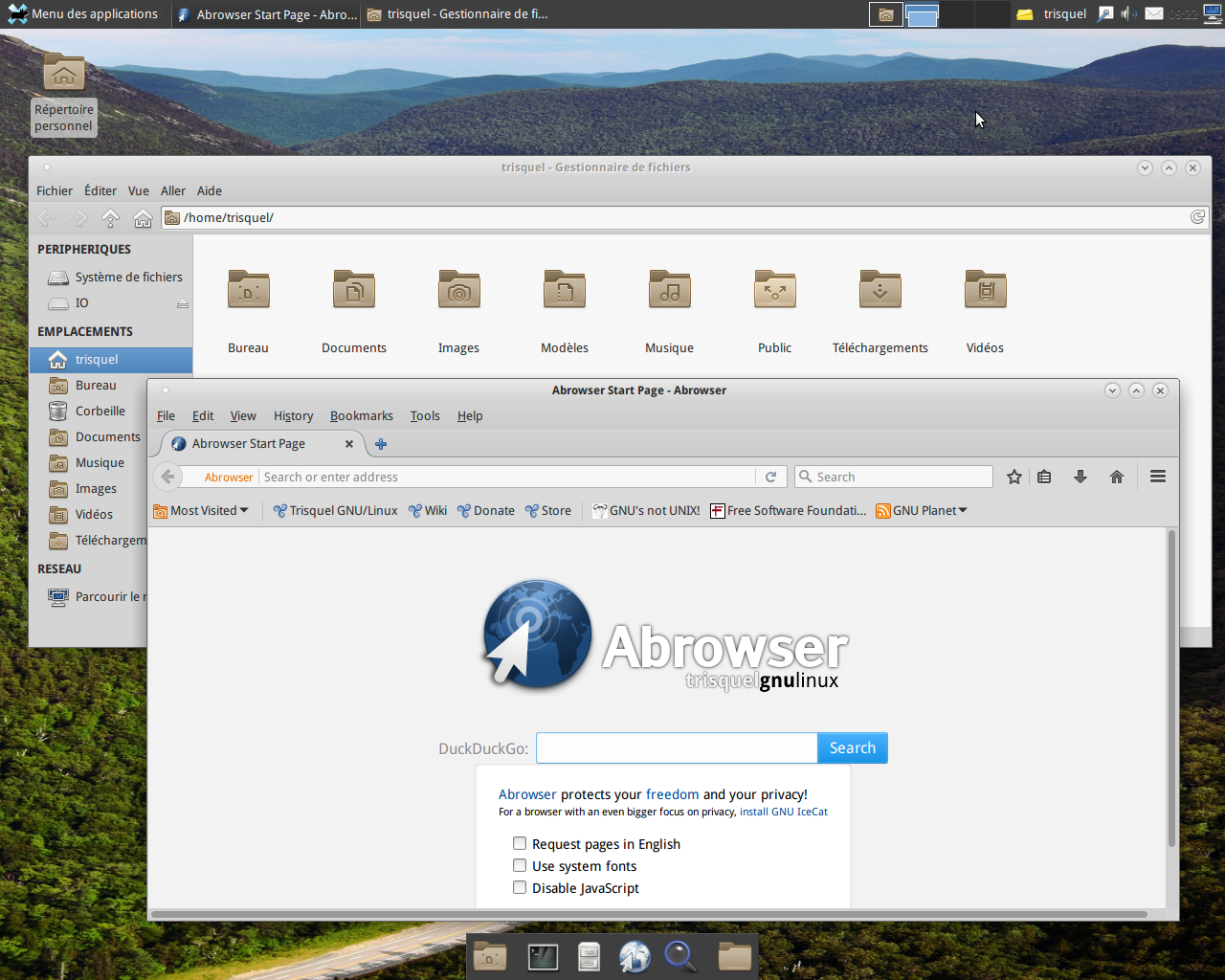Open the Musique folder icon in file manager
1225x980 pixels.
(x=670, y=290)
